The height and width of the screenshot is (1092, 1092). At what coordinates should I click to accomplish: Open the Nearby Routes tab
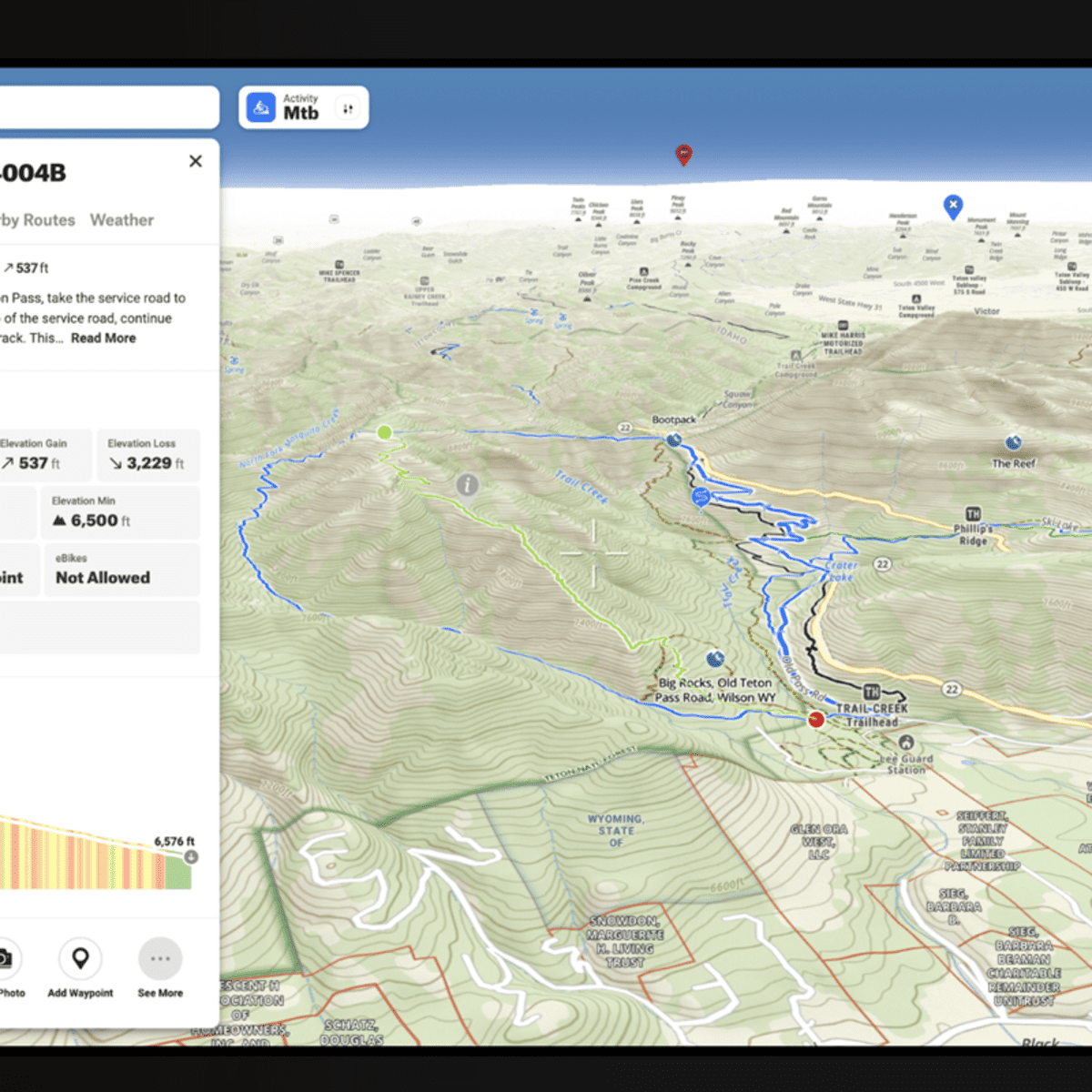tap(38, 220)
